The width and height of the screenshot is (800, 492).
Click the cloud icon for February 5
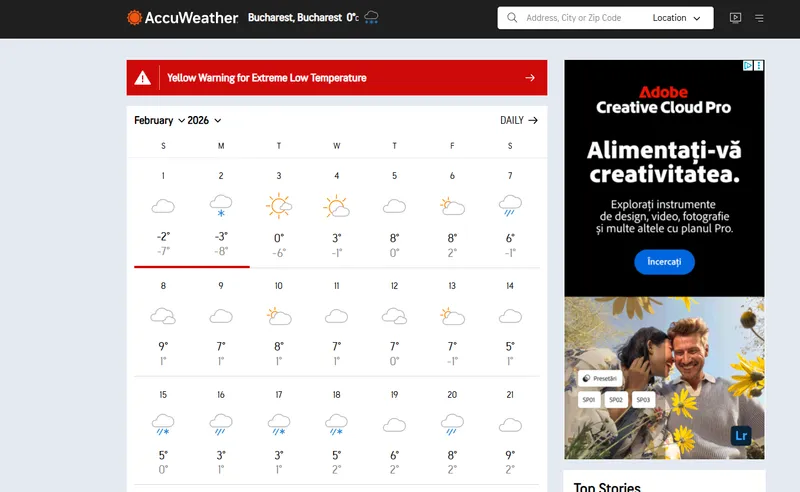click(x=394, y=207)
